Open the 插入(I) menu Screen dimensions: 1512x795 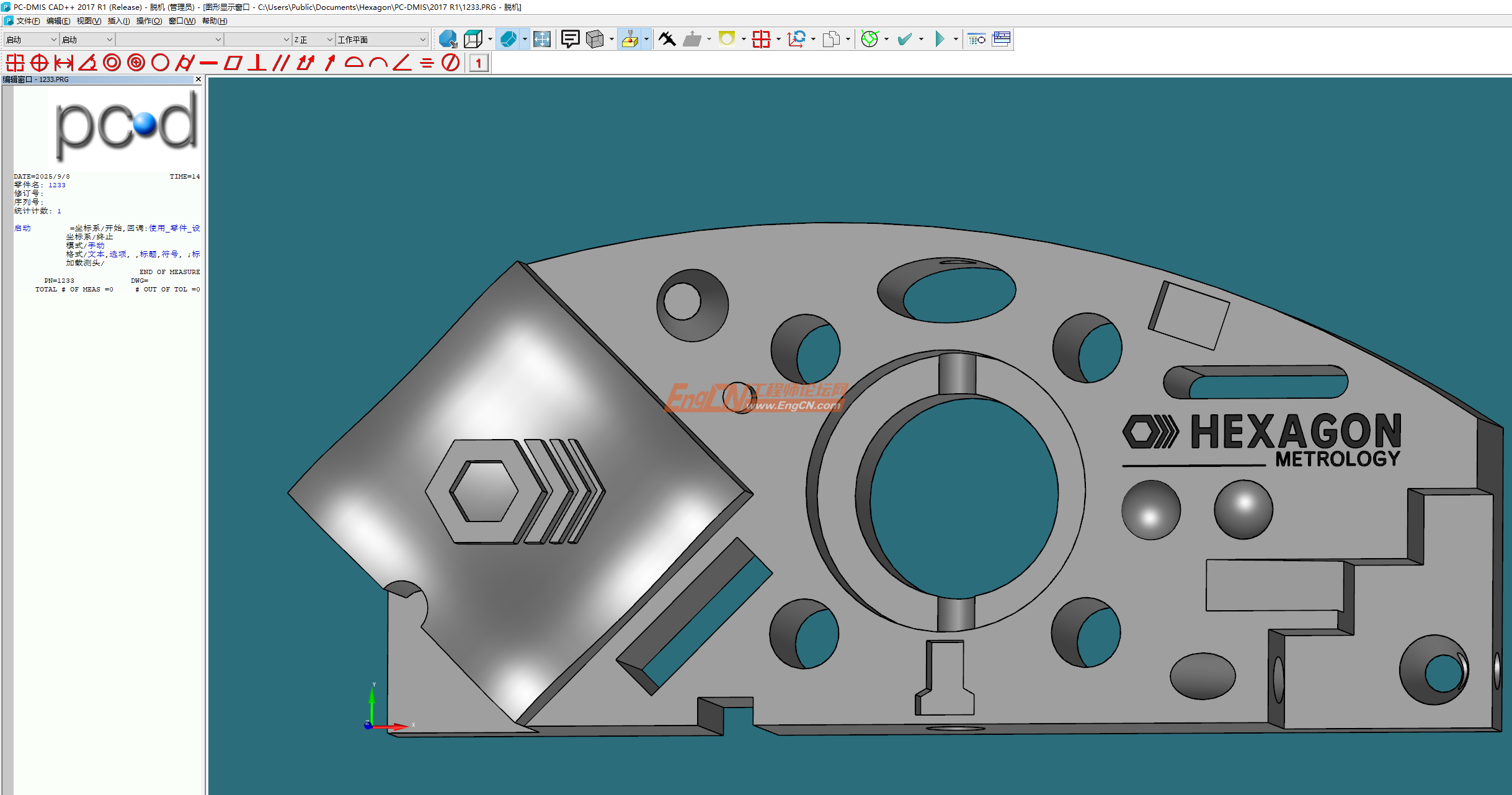coord(118,21)
